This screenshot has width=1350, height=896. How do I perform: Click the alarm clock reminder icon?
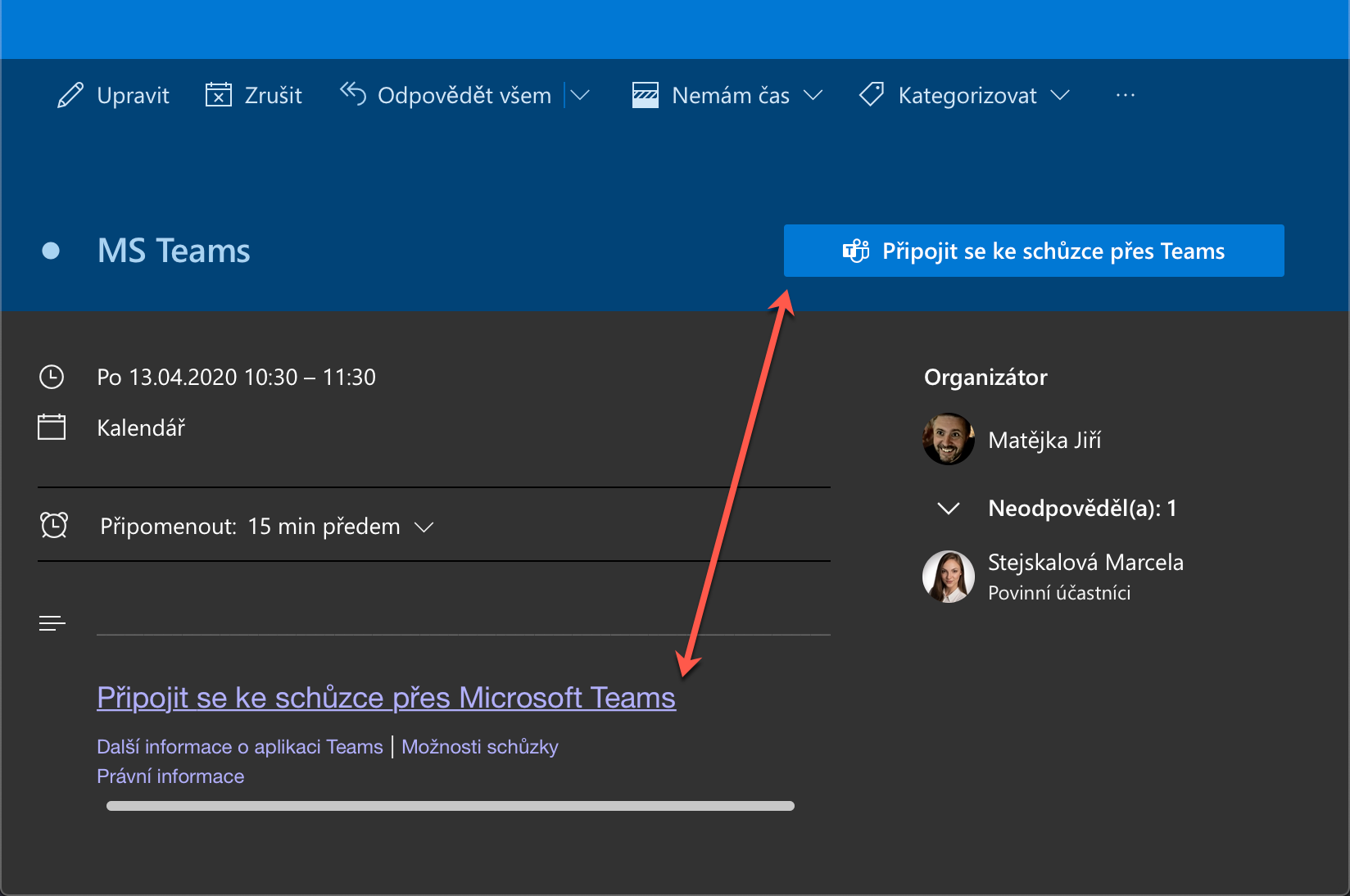(54, 525)
